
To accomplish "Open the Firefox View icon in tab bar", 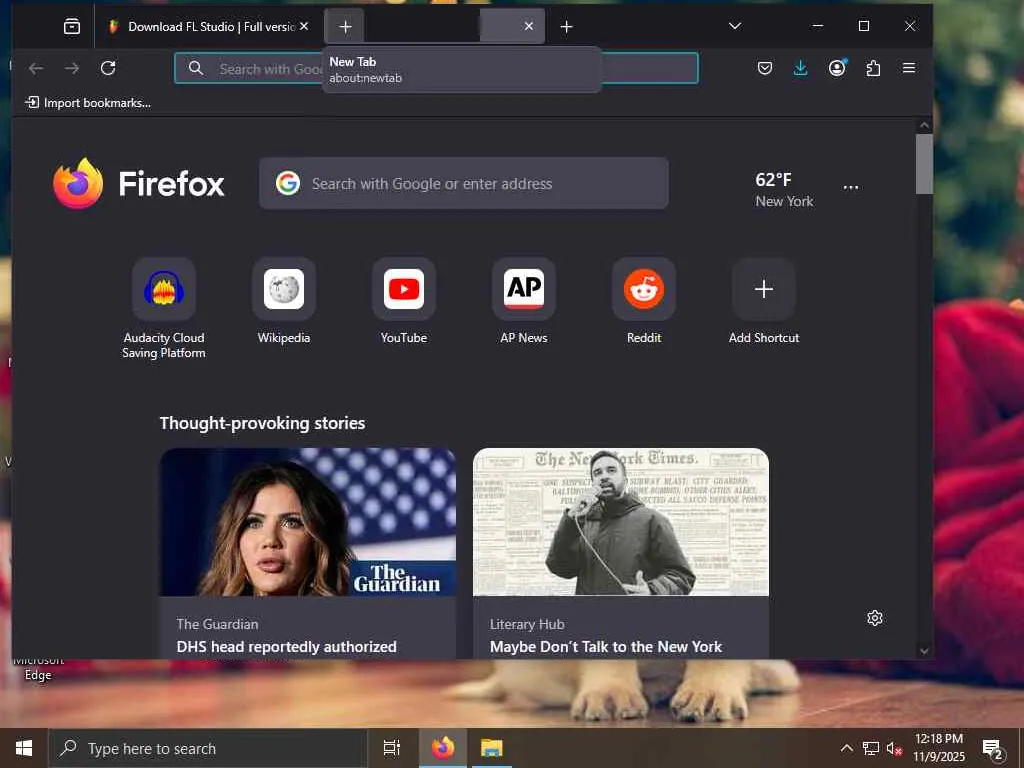I will pyautogui.click(x=72, y=26).
